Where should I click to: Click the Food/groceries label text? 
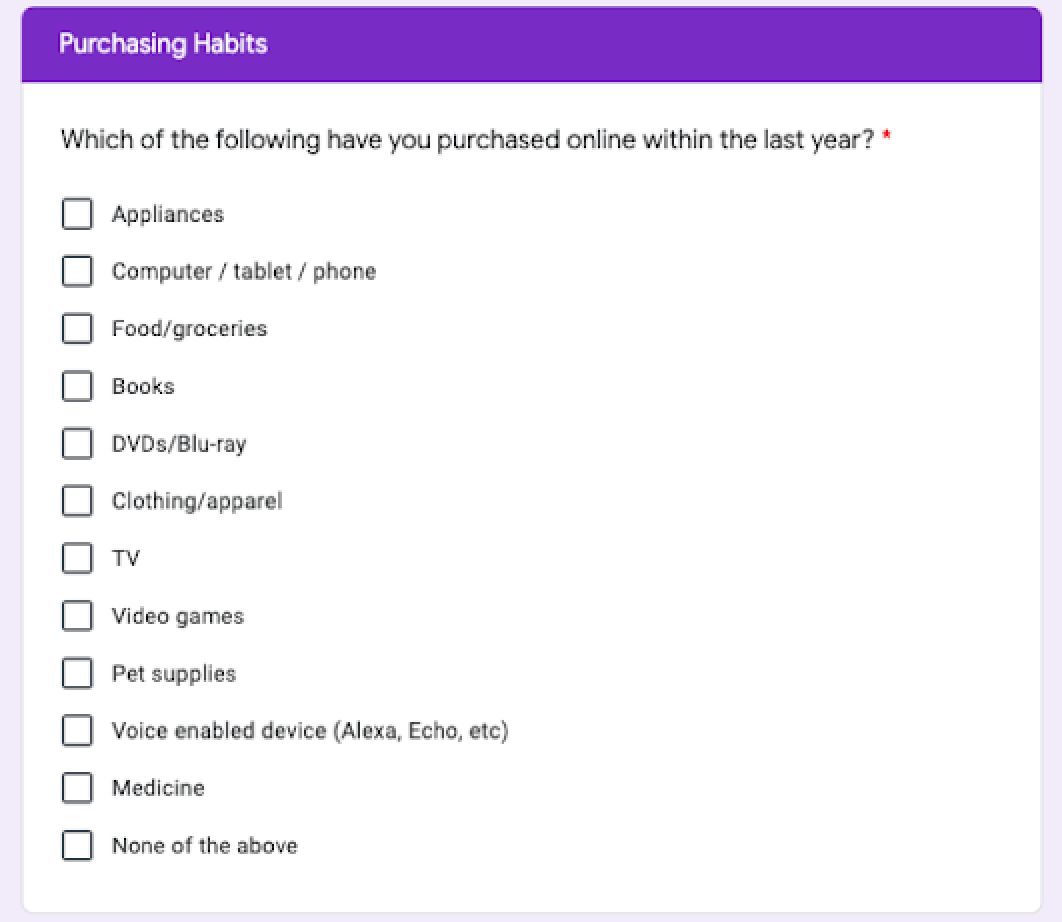point(190,329)
